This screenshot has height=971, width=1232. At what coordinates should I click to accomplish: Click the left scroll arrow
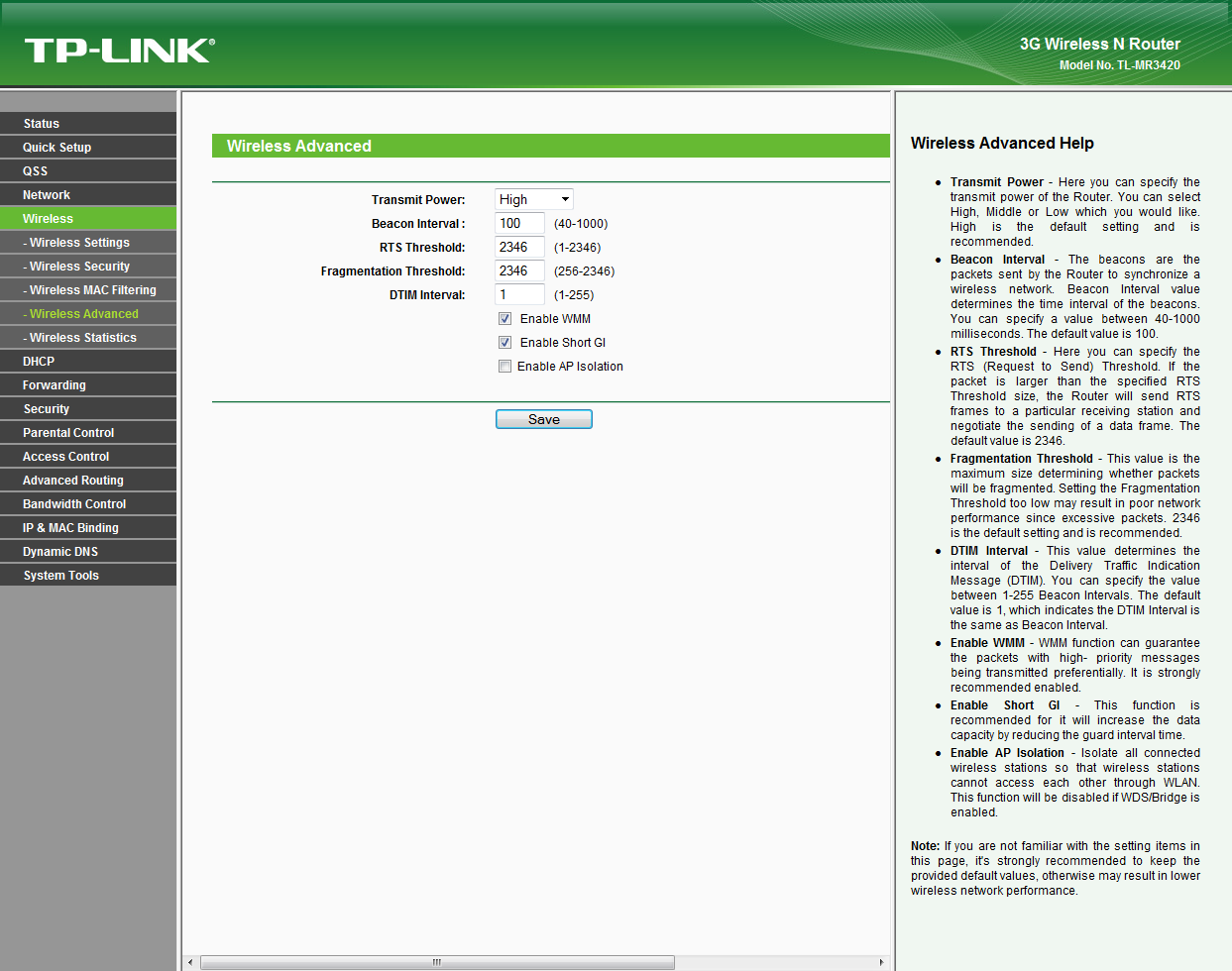pyautogui.click(x=191, y=962)
